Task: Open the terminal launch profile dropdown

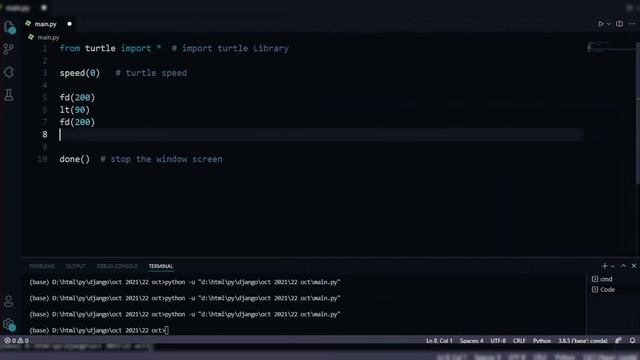Action: [612, 266]
